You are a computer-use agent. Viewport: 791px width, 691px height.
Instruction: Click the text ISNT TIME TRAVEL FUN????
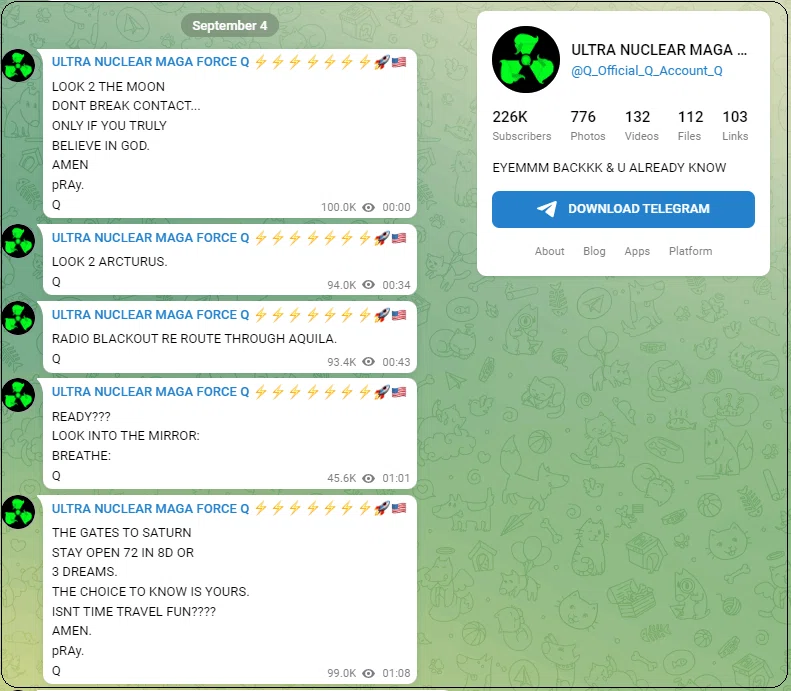click(x=134, y=612)
